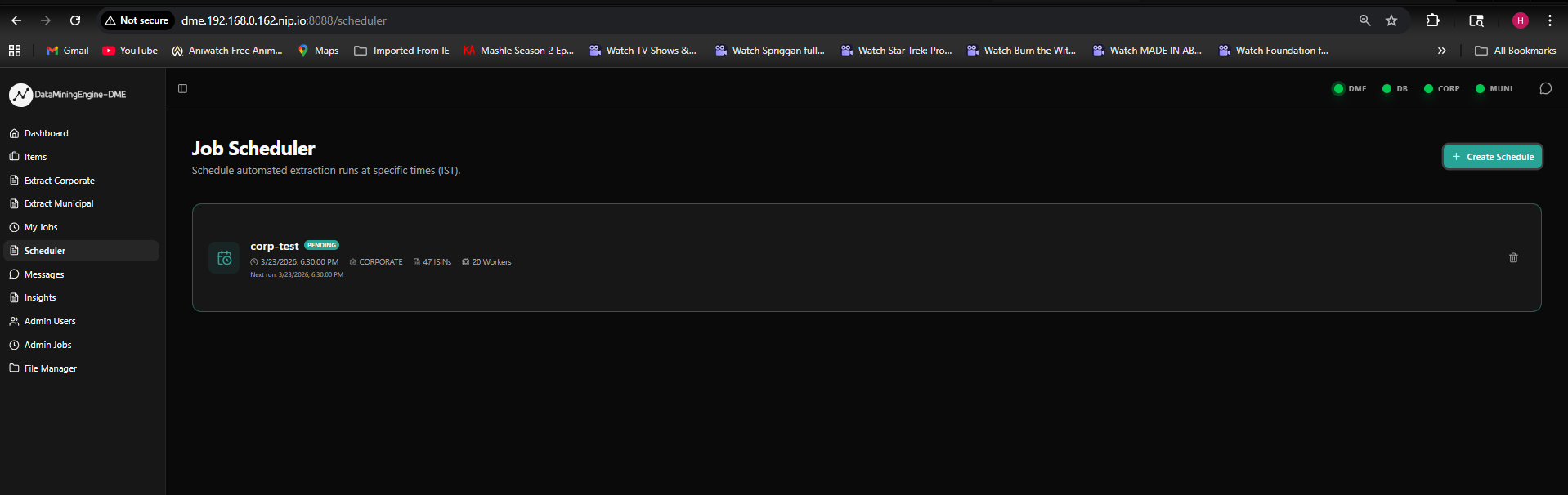Image resolution: width=1568 pixels, height=495 pixels.
Task: Click the corp-test calendar clock icon
Action: (224, 258)
